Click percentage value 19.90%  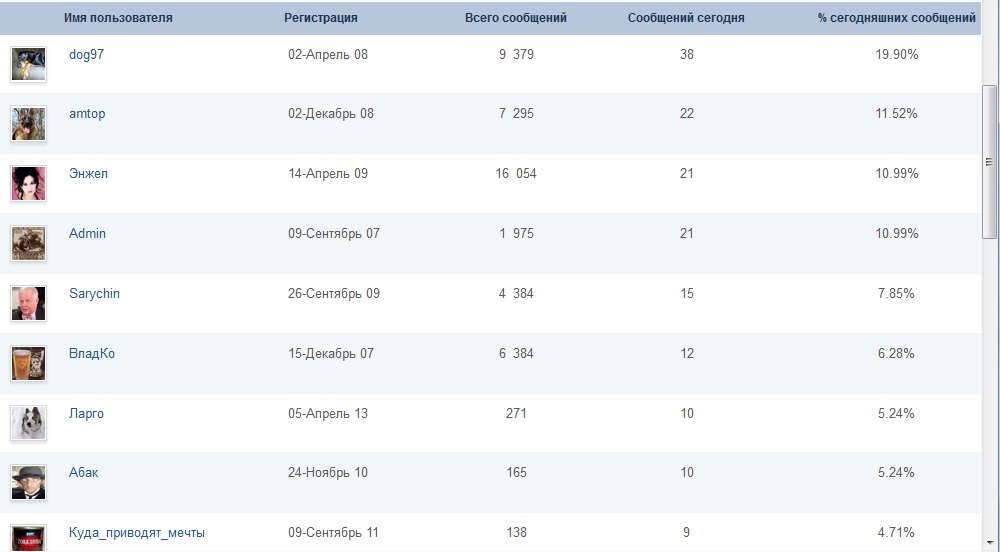point(897,54)
